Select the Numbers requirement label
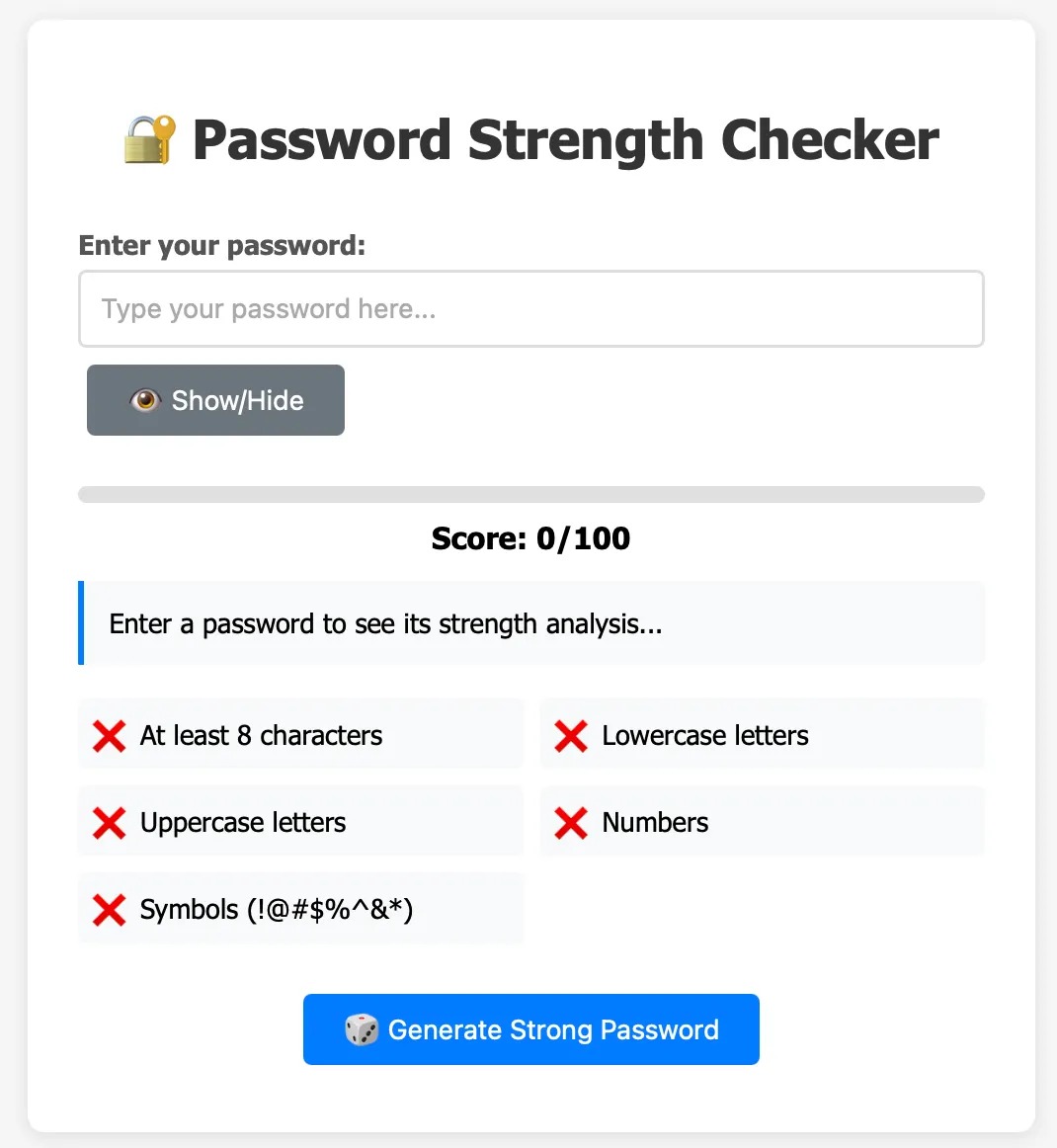The height and width of the screenshot is (1148, 1057). point(655,823)
